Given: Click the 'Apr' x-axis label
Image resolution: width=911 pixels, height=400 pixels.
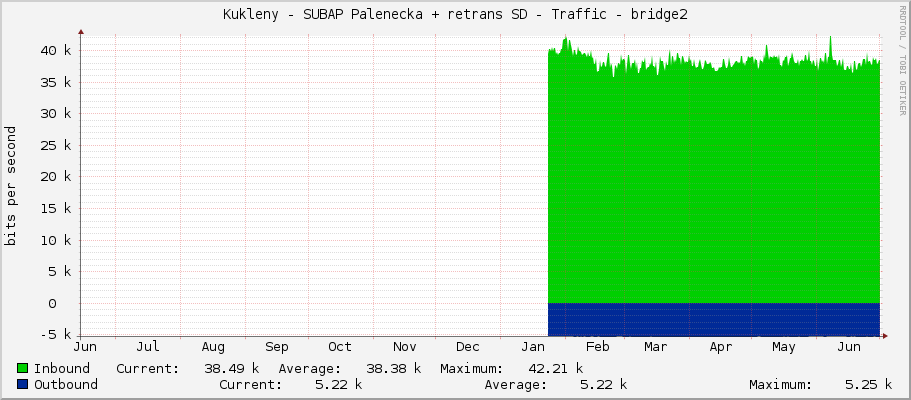Looking at the screenshot, I should tap(720, 347).
